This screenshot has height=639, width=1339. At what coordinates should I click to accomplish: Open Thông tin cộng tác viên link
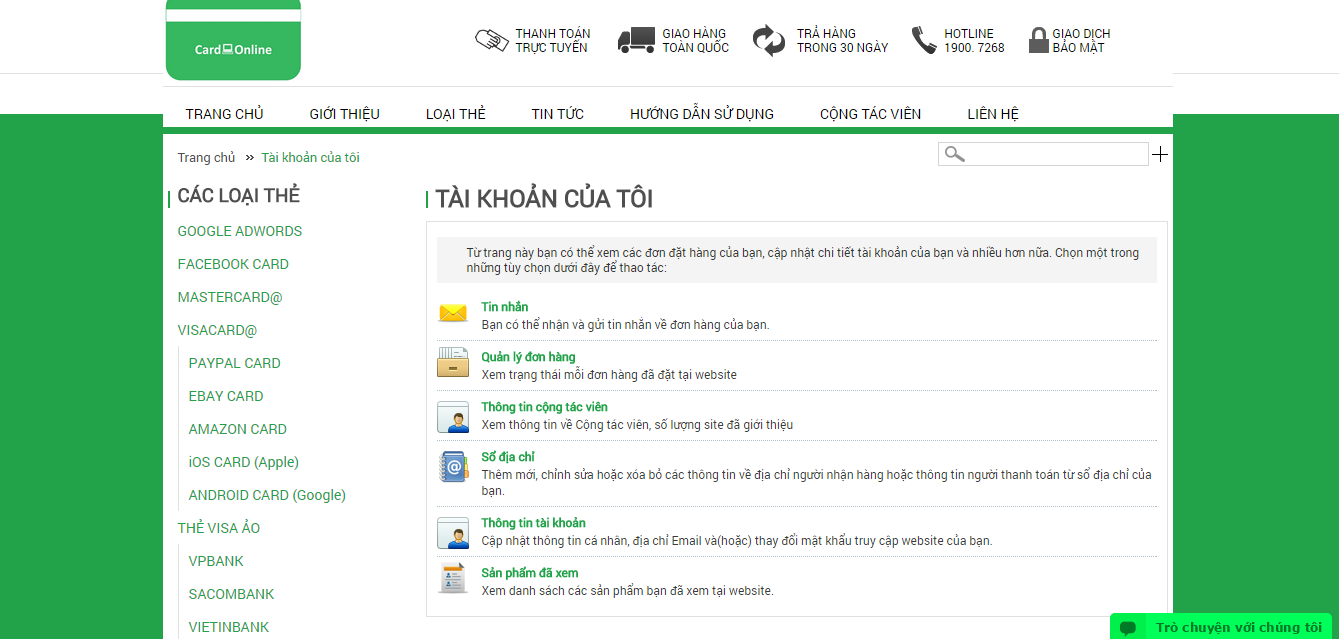click(x=545, y=407)
